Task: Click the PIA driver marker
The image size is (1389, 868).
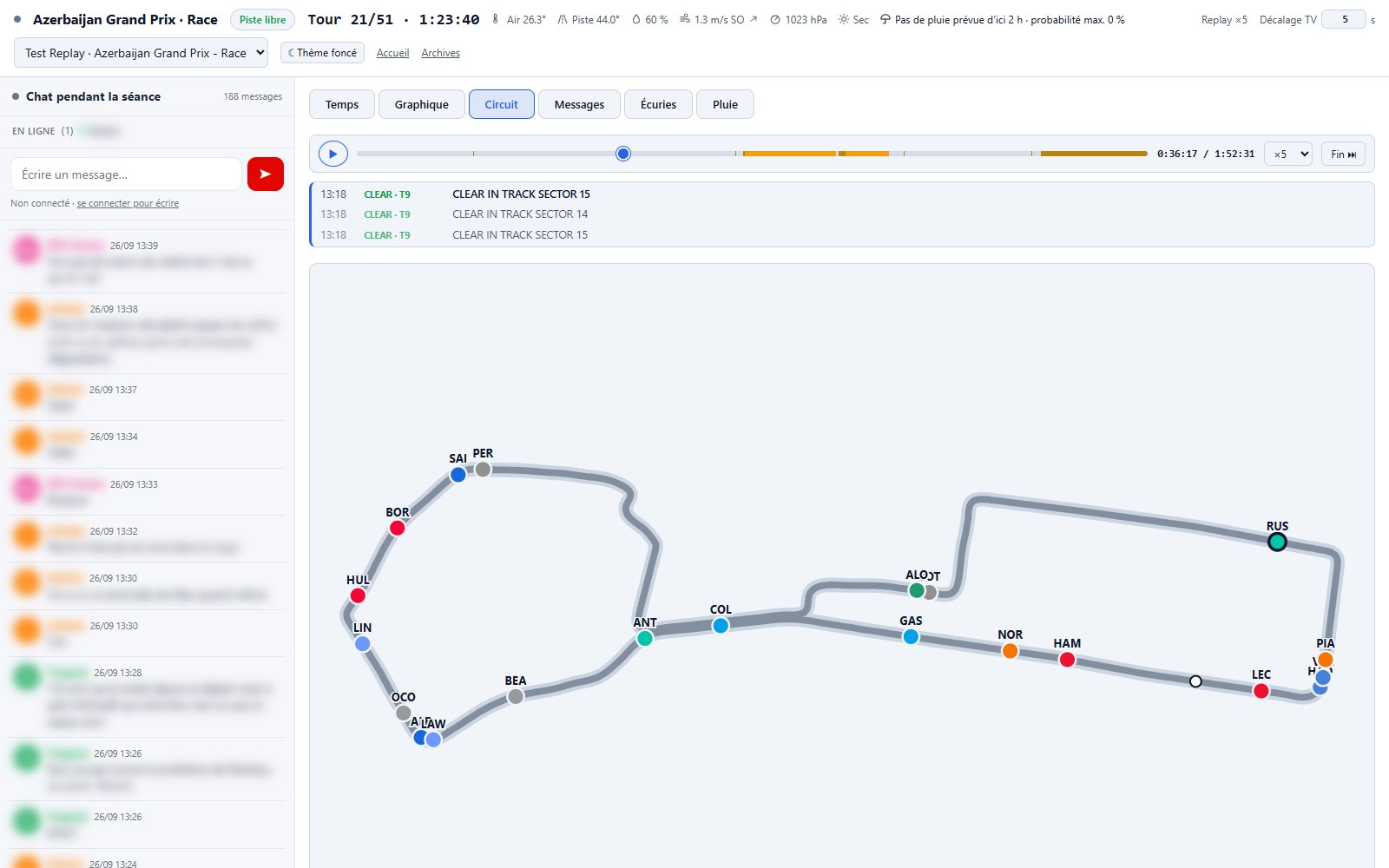Action: (1326, 660)
